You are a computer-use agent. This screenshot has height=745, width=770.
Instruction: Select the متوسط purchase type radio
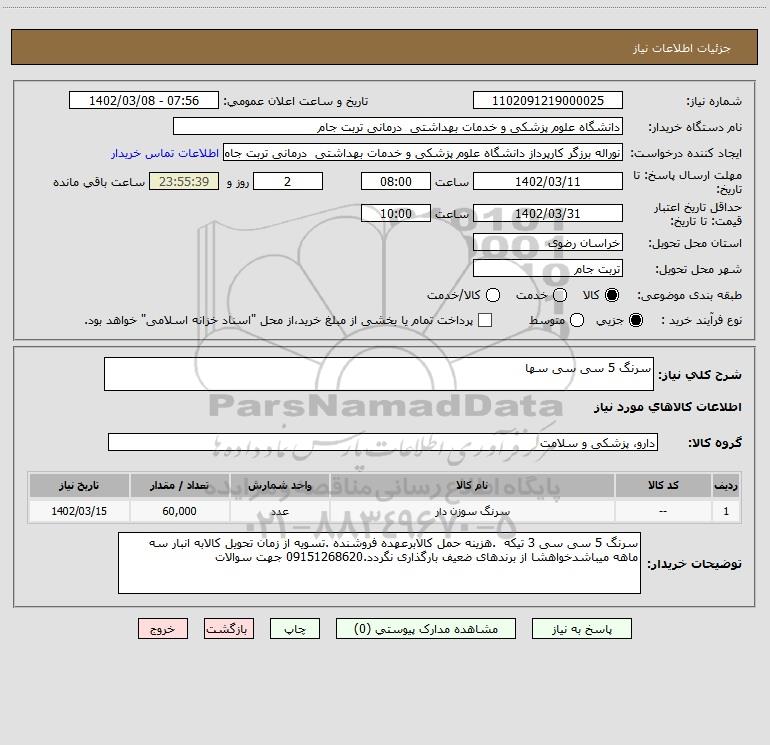coord(577,320)
